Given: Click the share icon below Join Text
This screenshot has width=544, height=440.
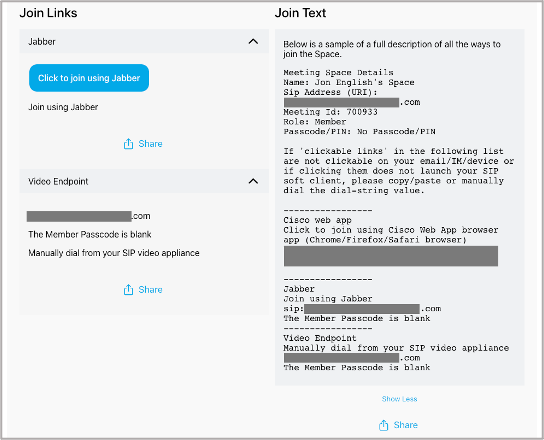Looking at the screenshot, I should (383, 425).
